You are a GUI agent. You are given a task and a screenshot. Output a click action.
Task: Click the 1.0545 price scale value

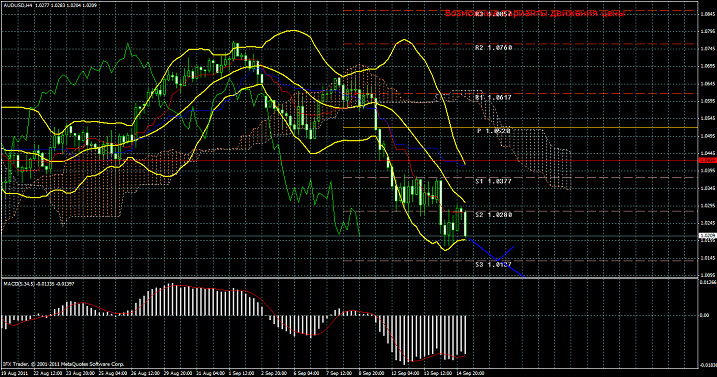click(708, 118)
